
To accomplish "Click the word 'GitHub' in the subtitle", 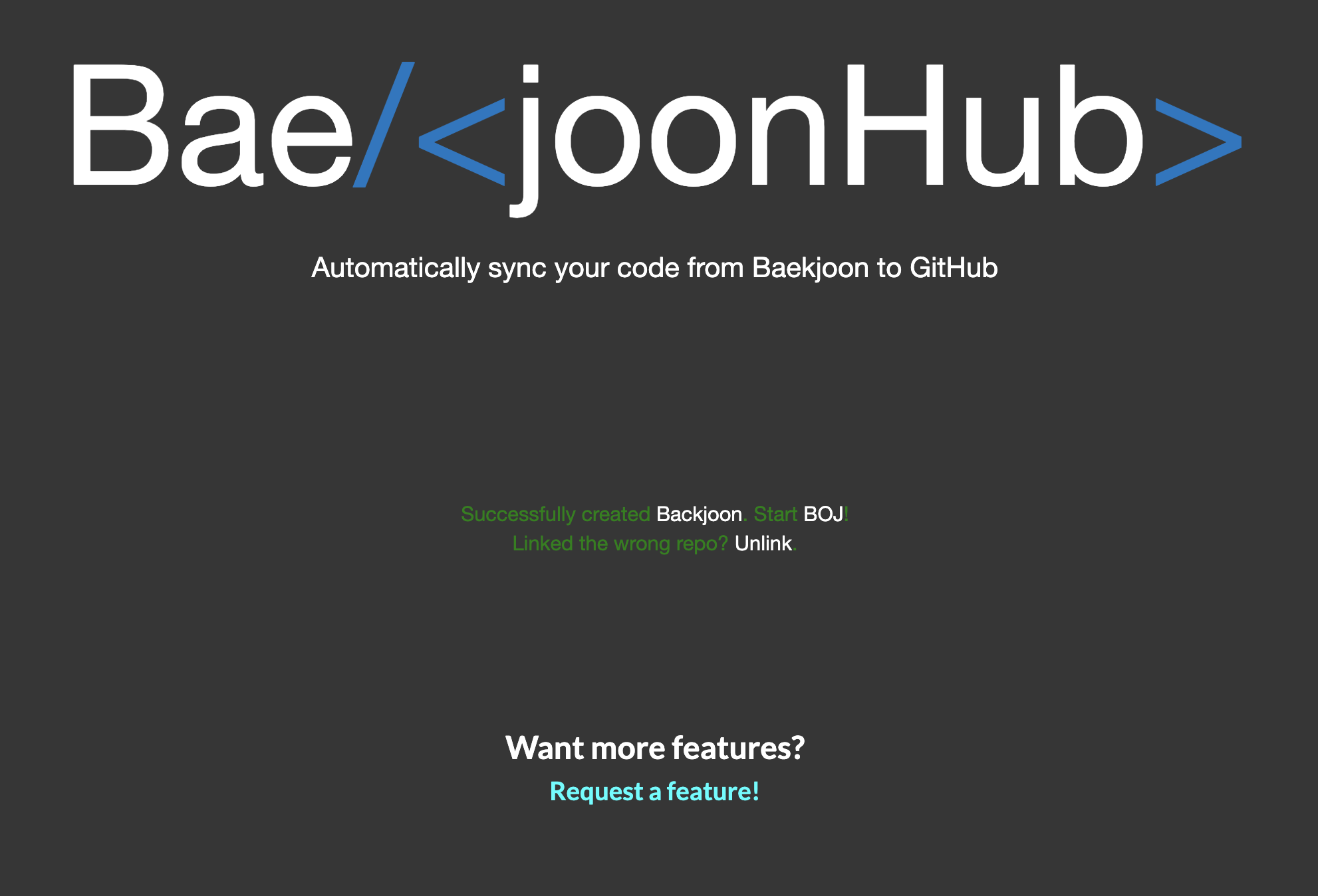I will (x=953, y=268).
